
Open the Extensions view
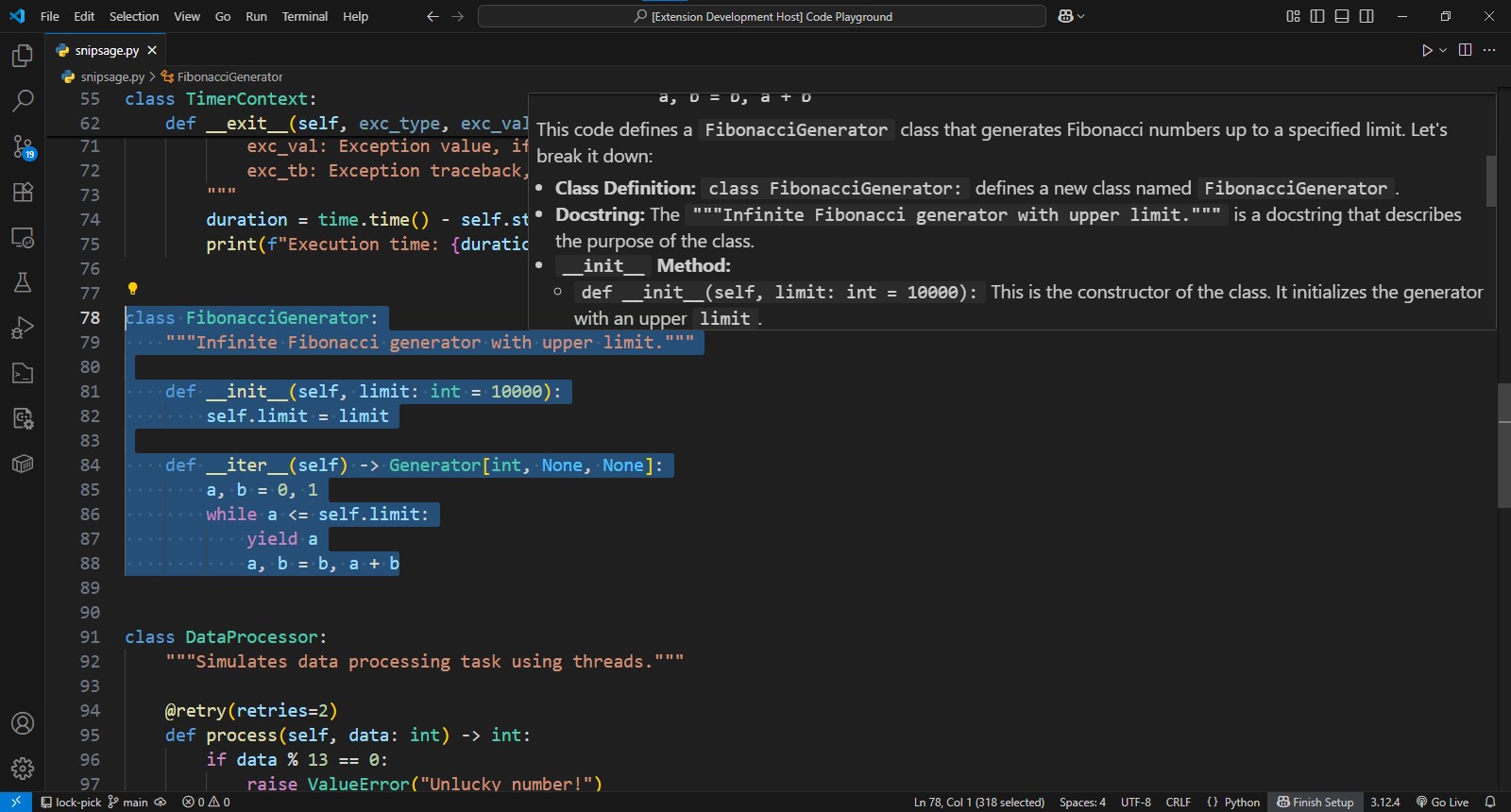click(23, 192)
